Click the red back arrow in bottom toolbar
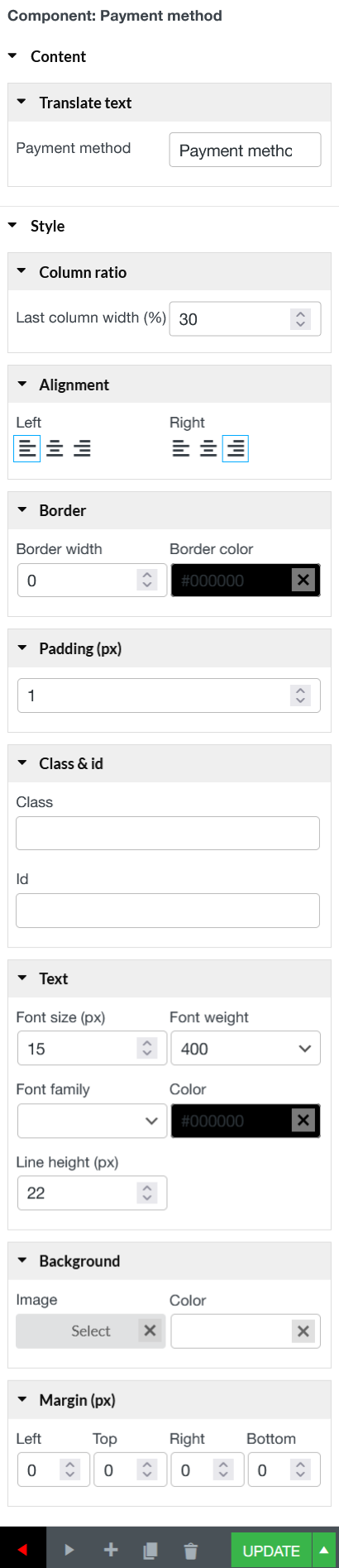 click(23, 1549)
